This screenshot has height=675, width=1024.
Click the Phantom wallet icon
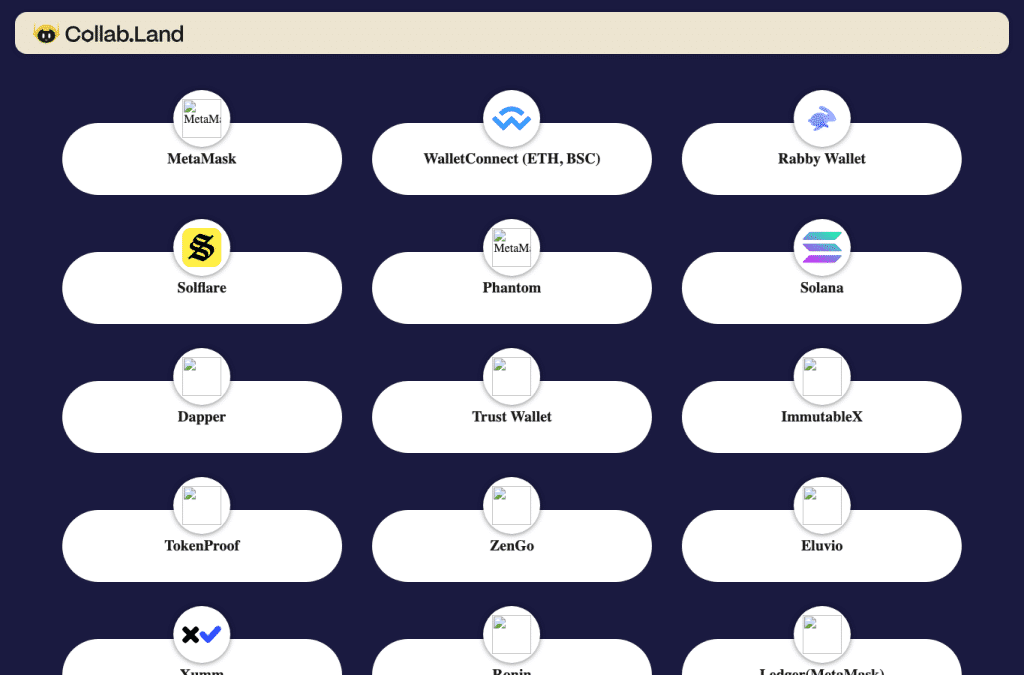point(511,247)
